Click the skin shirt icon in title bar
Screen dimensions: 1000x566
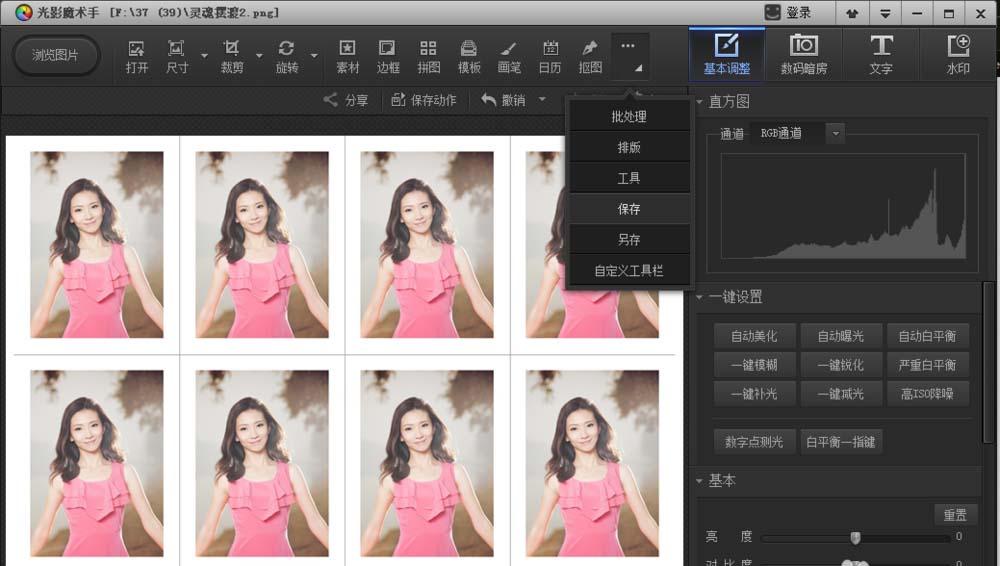(851, 13)
